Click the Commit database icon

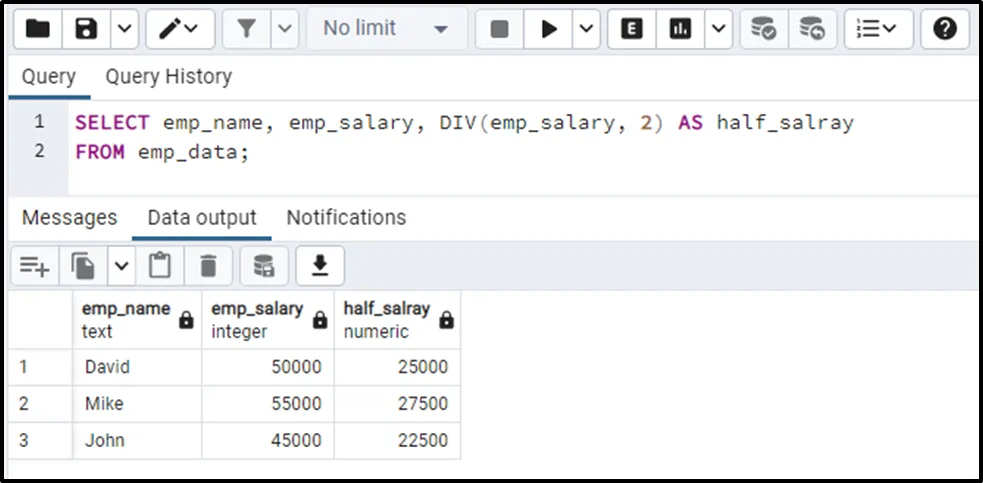[764, 29]
